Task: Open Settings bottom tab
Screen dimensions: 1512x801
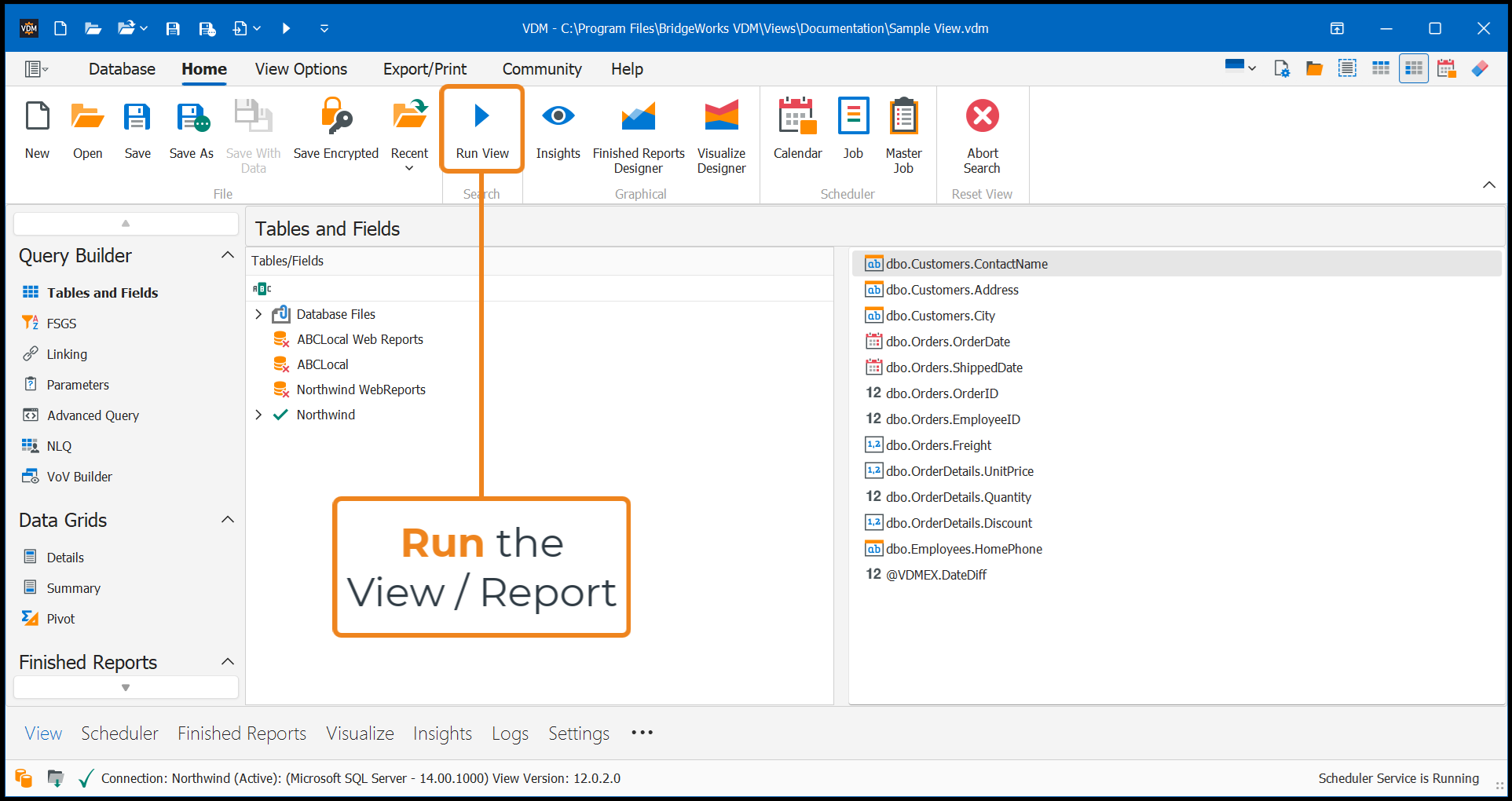Action: pyautogui.click(x=579, y=733)
